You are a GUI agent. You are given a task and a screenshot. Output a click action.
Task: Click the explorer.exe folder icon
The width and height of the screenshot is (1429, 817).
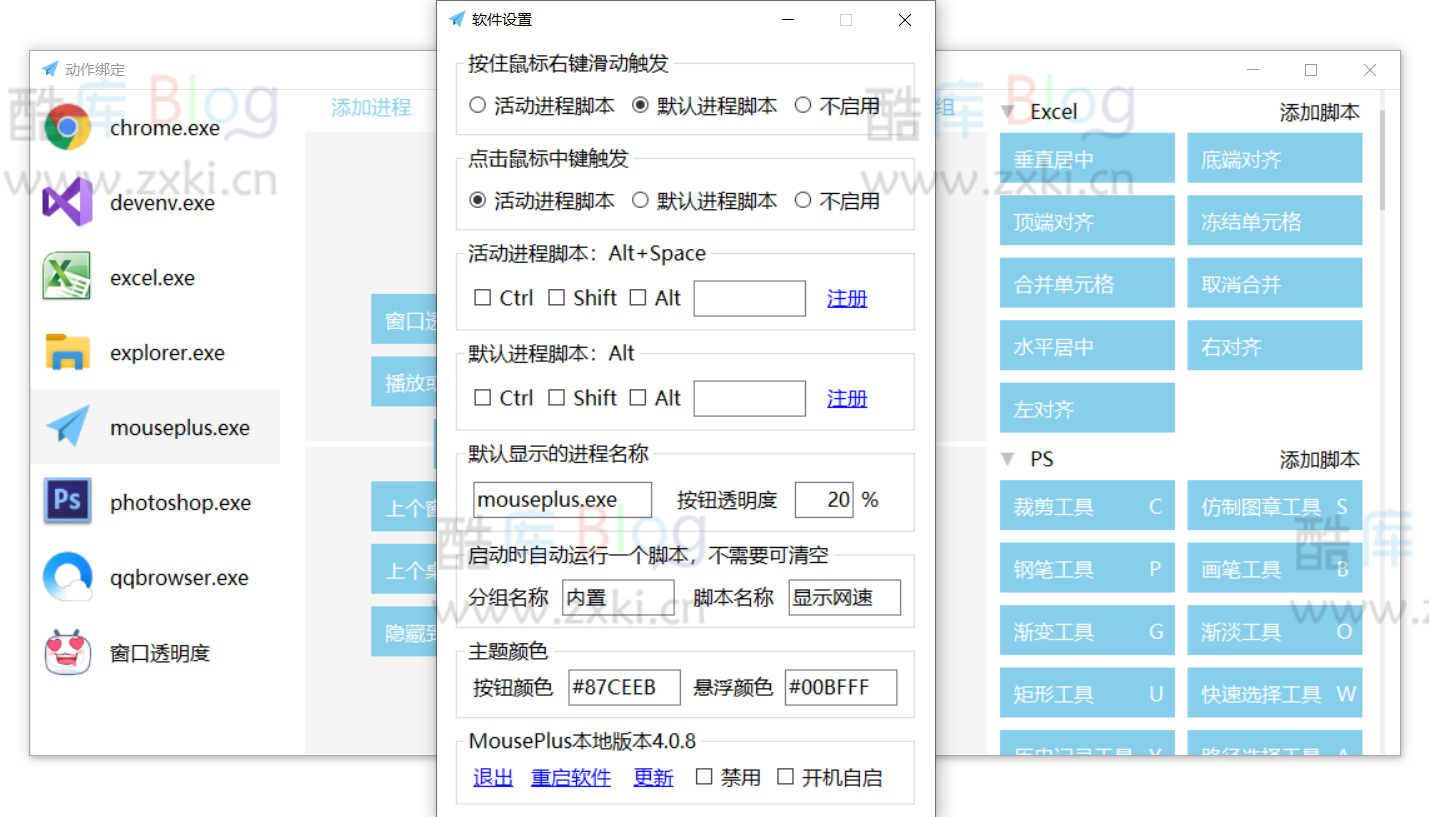click(67, 352)
